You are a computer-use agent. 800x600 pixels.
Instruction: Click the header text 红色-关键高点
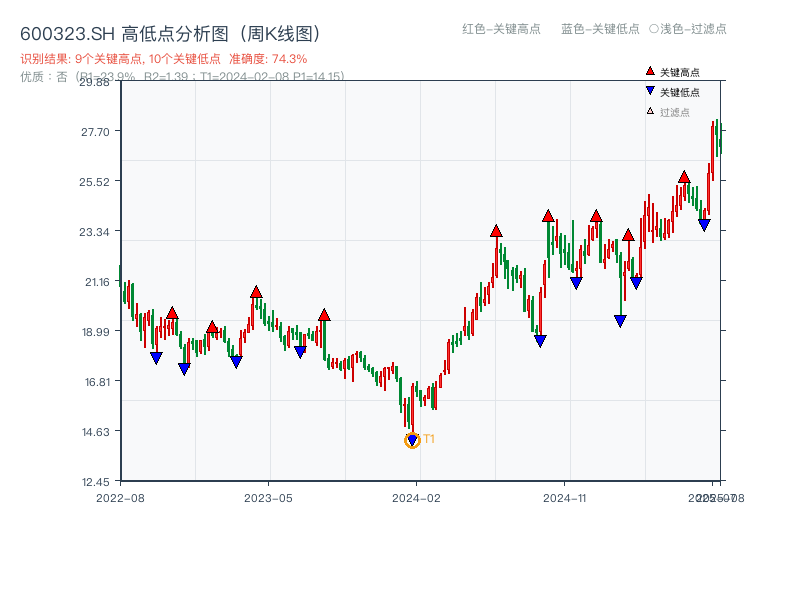(501, 29)
